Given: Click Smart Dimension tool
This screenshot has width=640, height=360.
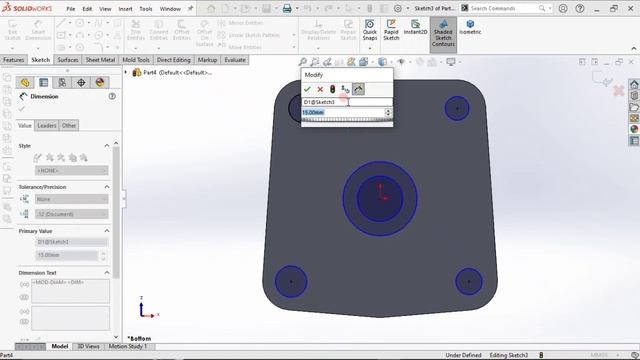Looking at the screenshot, I should click(38, 30).
